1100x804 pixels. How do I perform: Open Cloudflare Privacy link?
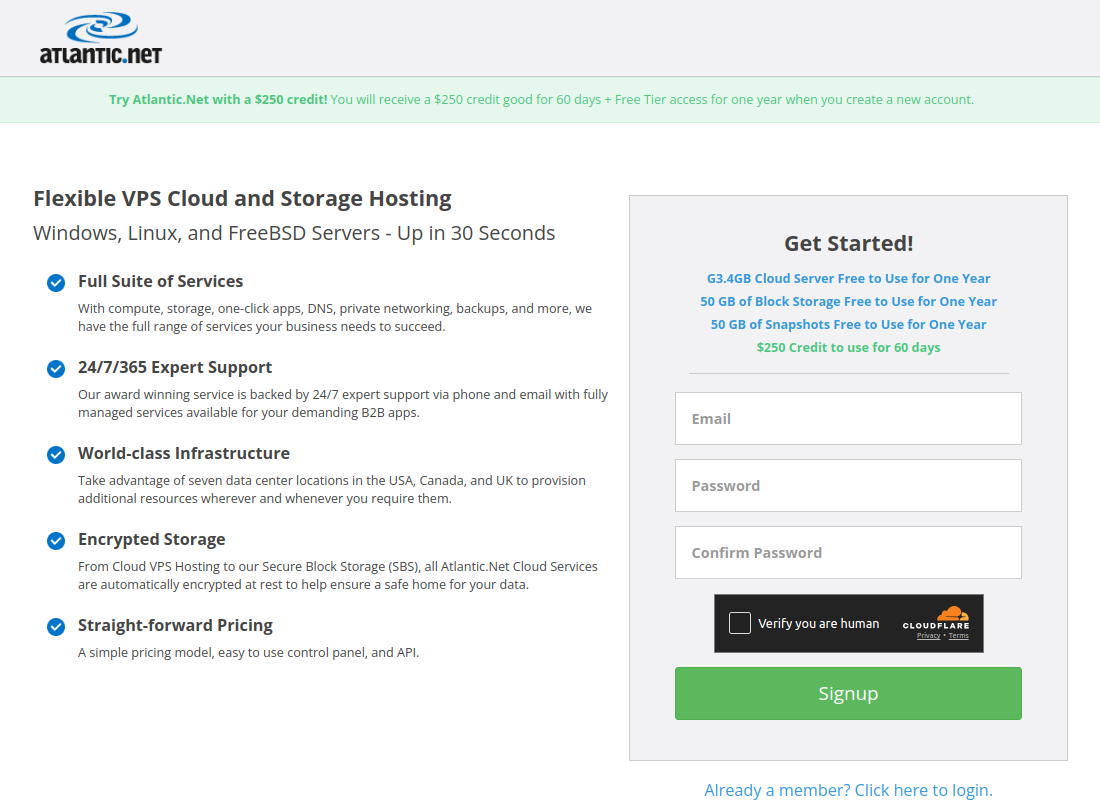[x=928, y=636]
